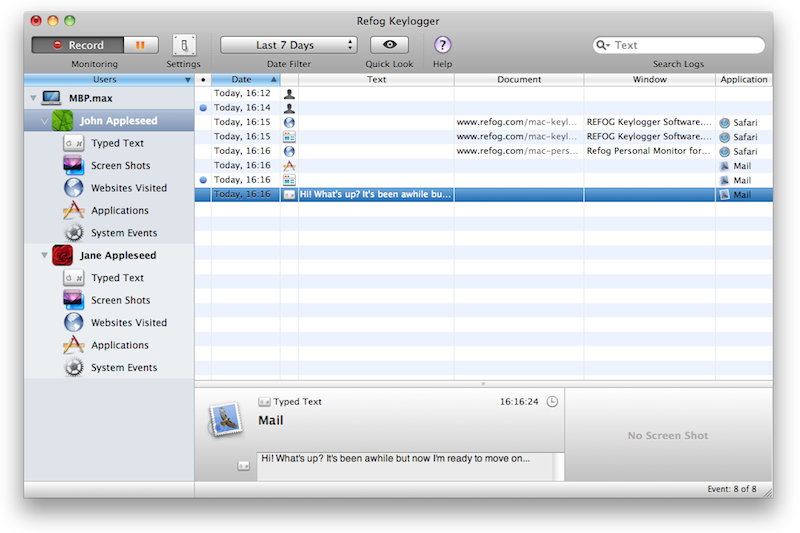The height and width of the screenshot is (533, 800).
Task: Sort by the Date column header
Action: click(245, 80)
